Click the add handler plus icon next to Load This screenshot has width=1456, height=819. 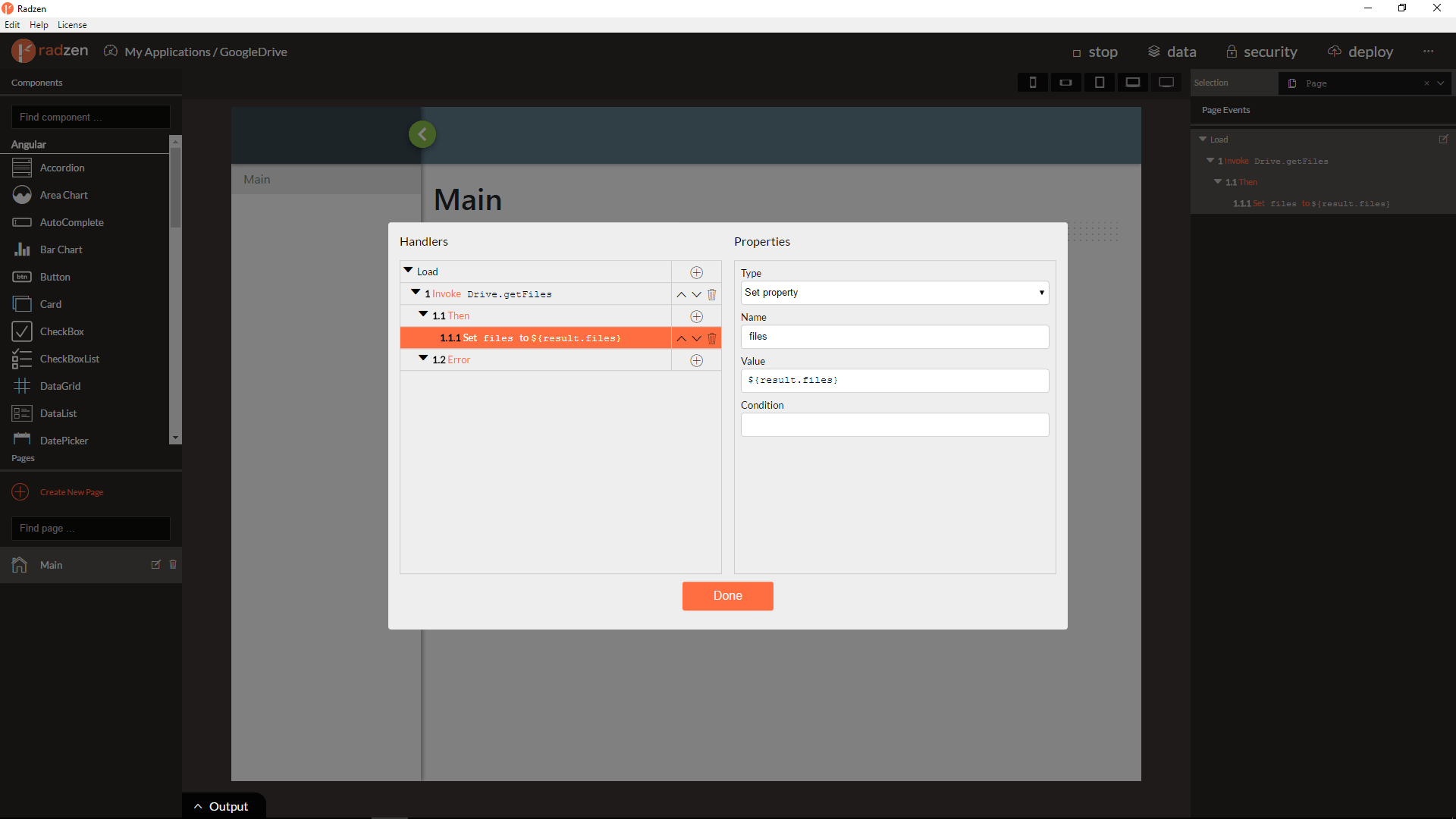click(697, 271)
